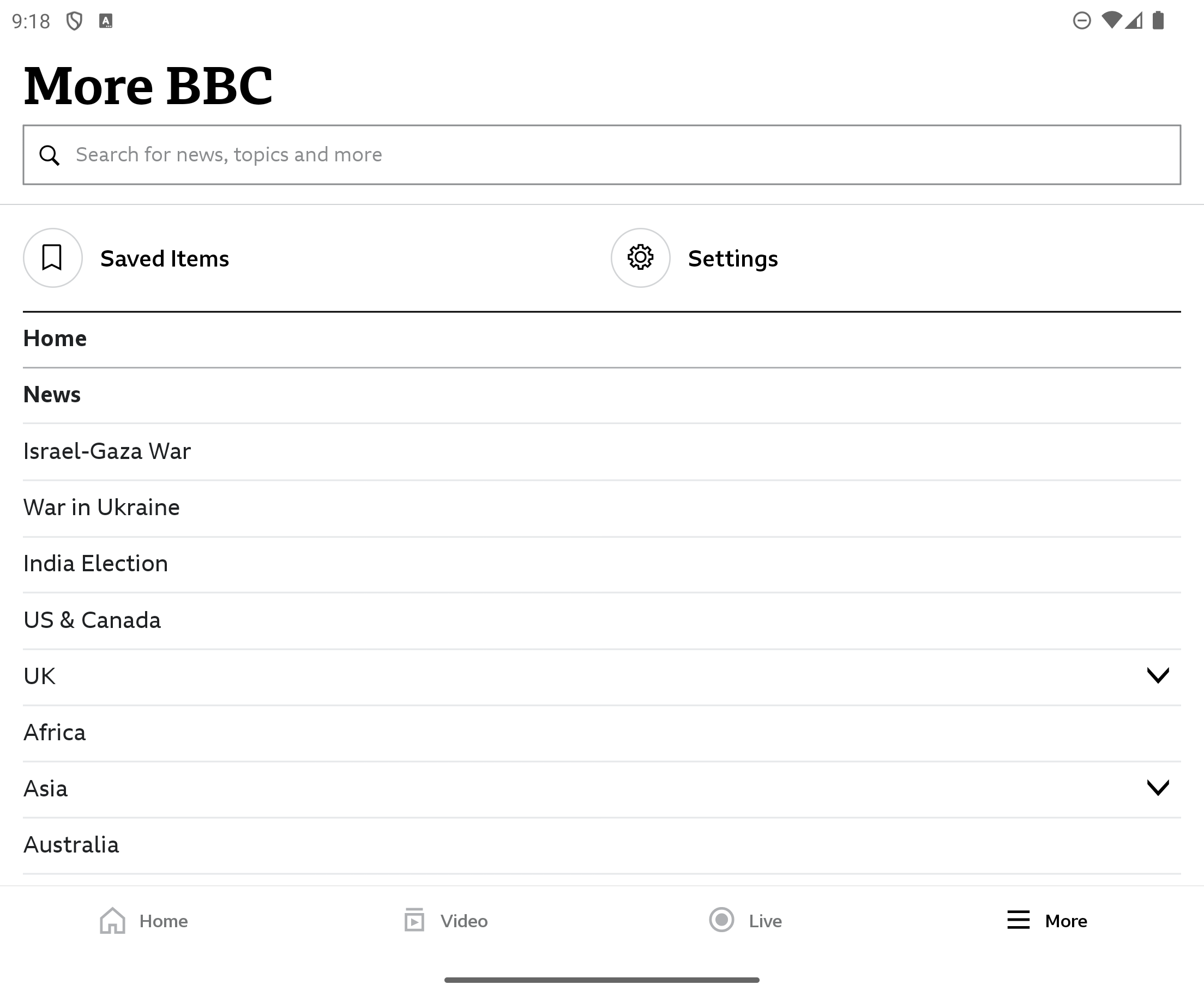
Task: Switch to the Live tab label
Action: [x=765, y=921]
